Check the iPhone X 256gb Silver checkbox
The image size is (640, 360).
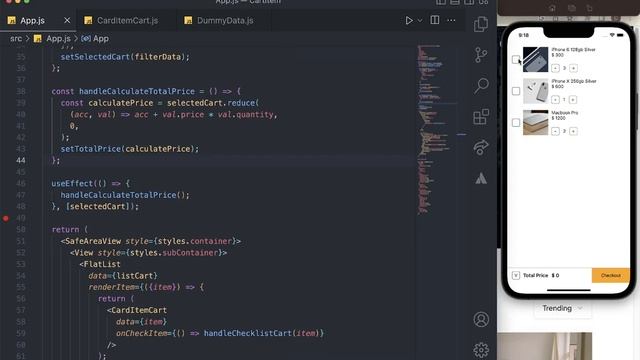pyautogui.click(x=516, y=91)
